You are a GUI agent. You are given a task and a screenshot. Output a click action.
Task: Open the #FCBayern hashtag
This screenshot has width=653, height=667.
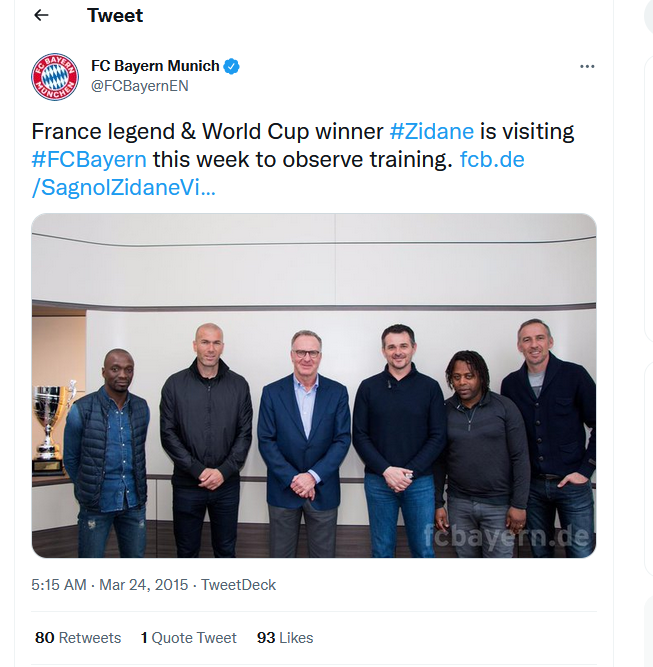pos(89,159)
